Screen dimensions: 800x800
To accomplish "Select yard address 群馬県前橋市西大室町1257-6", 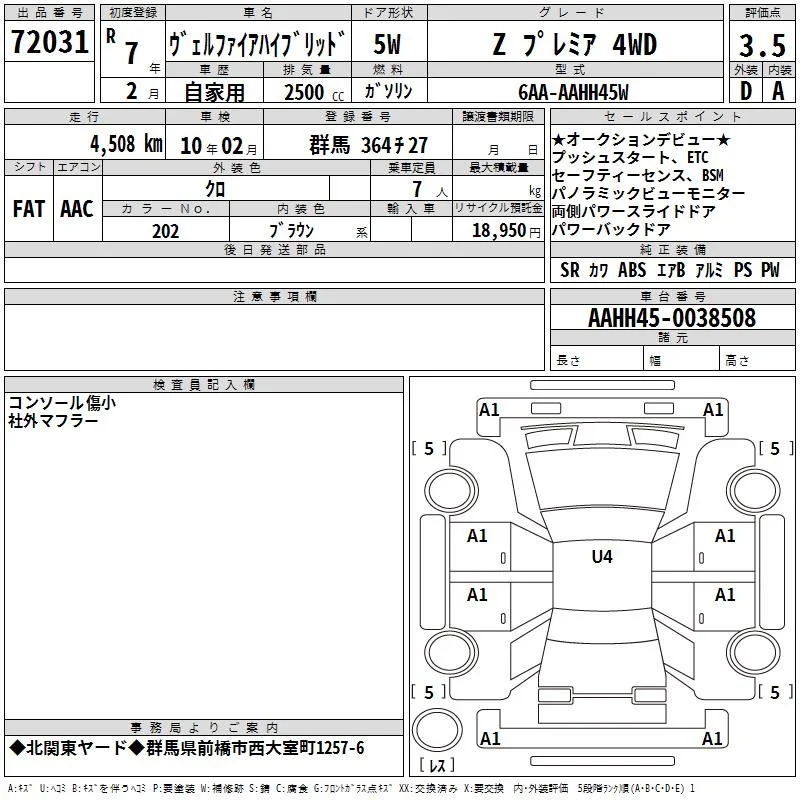I will coord(255,748).
